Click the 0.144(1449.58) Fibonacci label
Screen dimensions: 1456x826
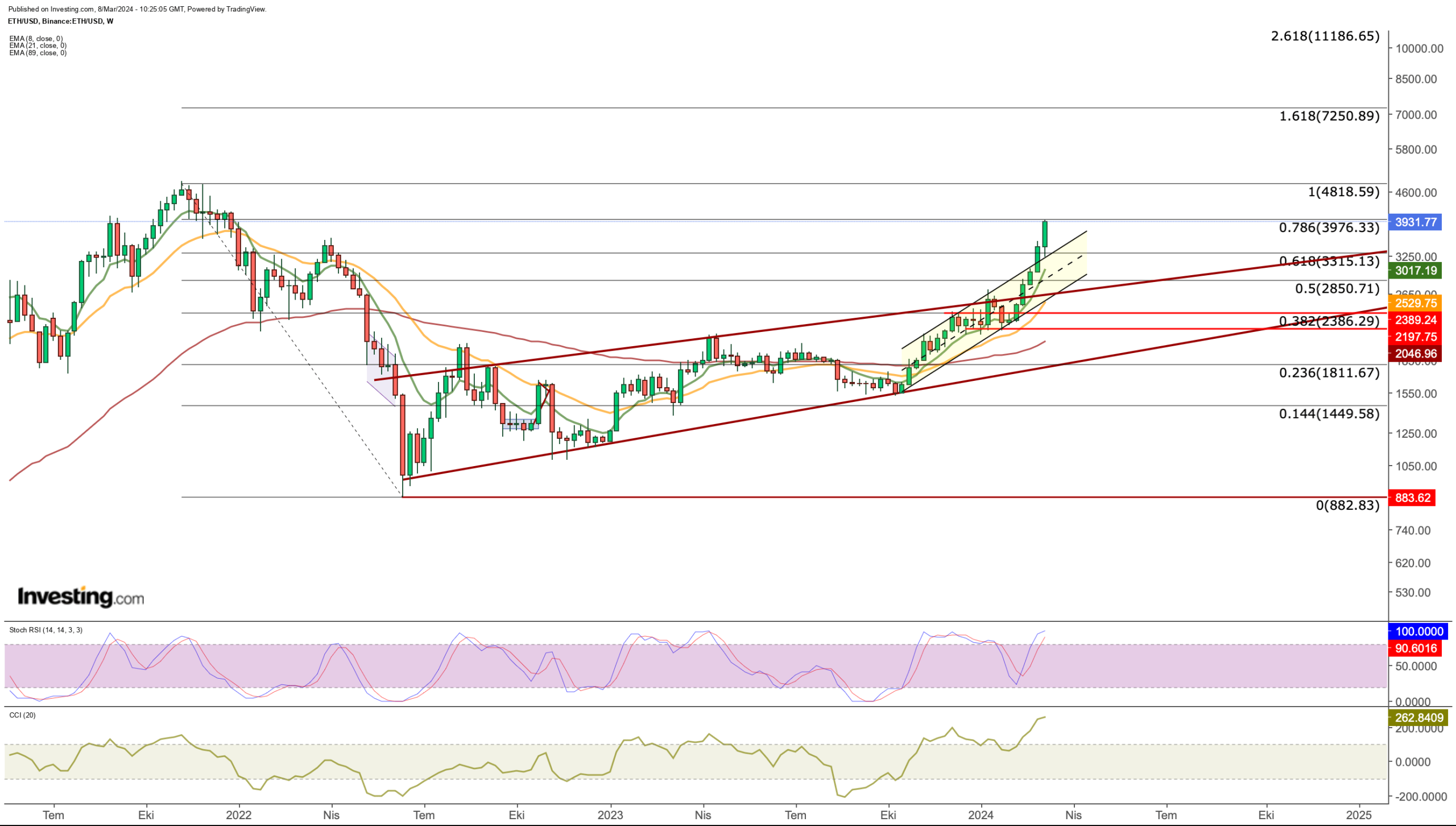pos(1329,413)
